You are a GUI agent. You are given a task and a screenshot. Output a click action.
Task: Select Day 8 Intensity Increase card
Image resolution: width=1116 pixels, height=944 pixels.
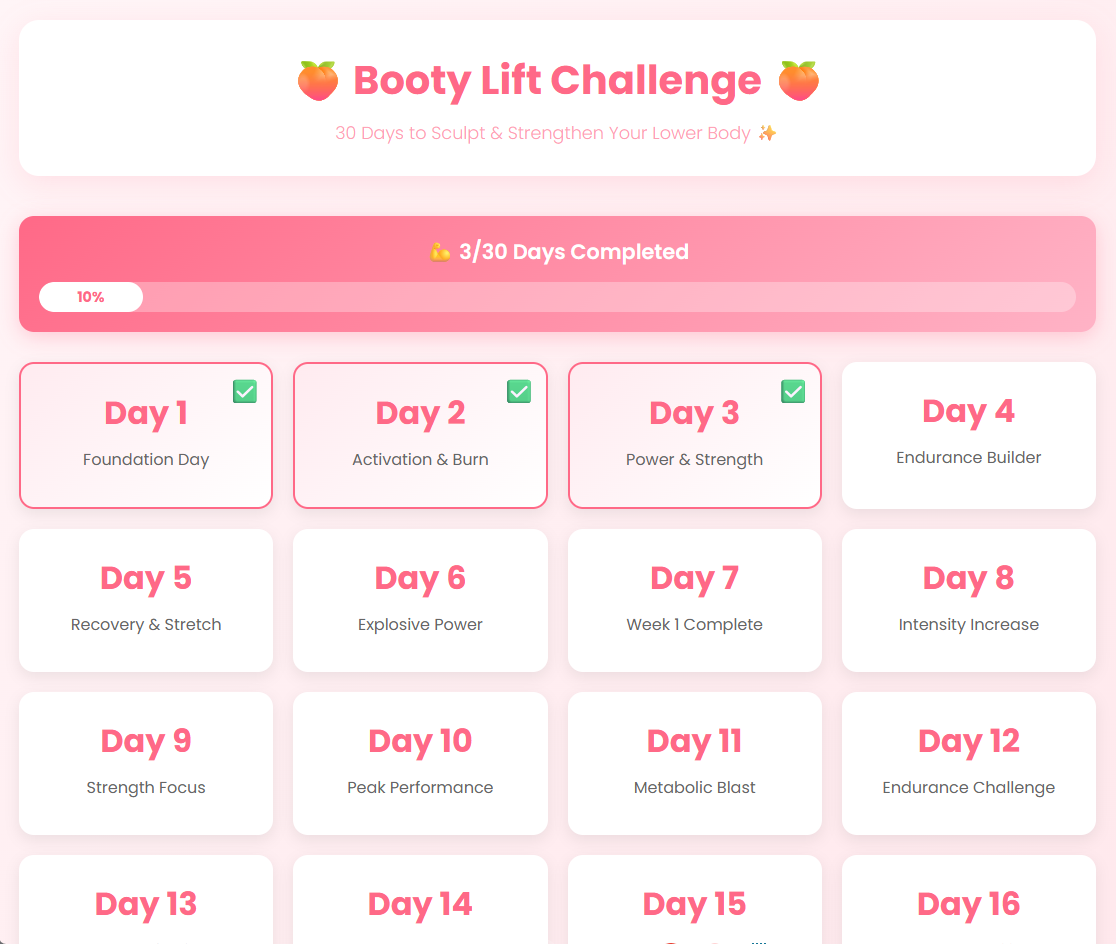tap(968, 600)
